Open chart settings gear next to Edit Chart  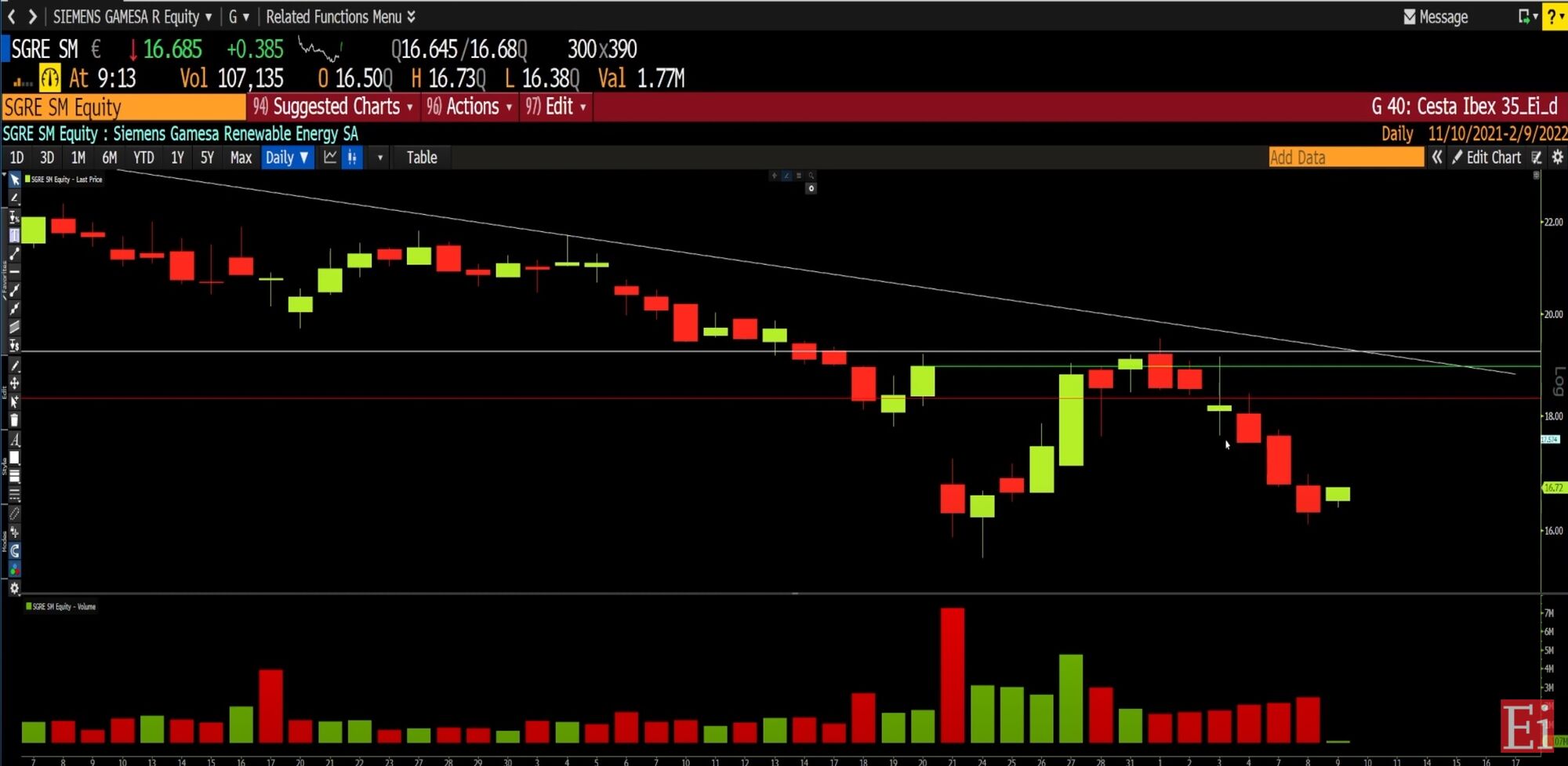coord(1557,158)
